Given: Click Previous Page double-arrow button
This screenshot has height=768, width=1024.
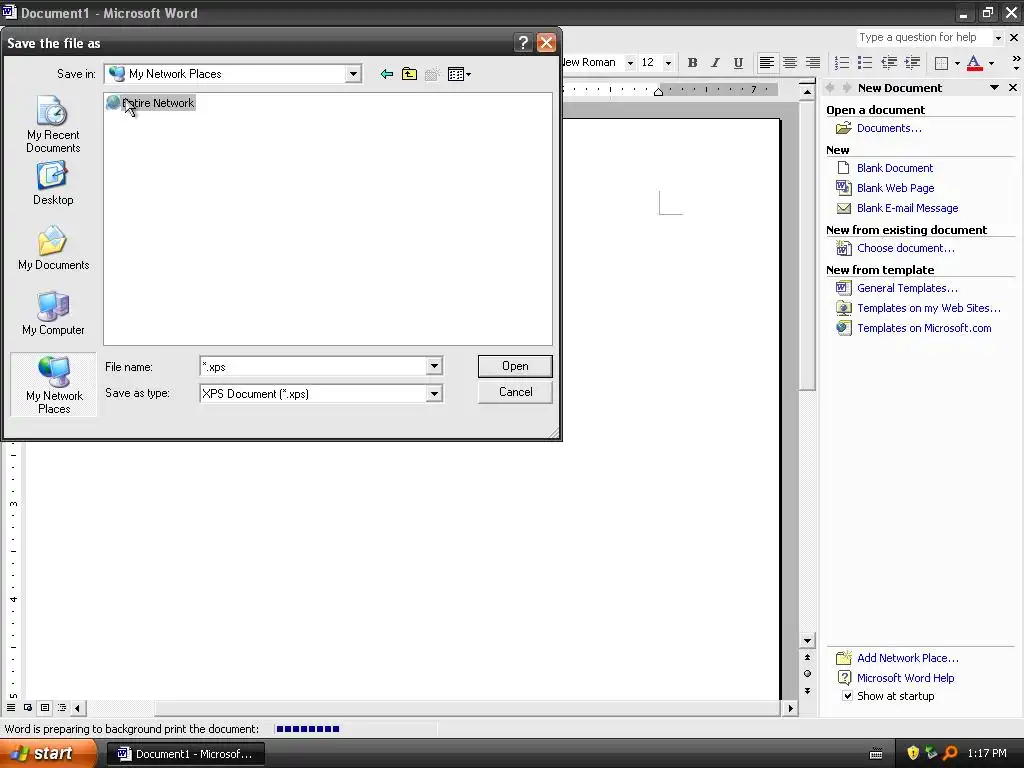Looking at the screenshot, I should [x=807, y=658].
